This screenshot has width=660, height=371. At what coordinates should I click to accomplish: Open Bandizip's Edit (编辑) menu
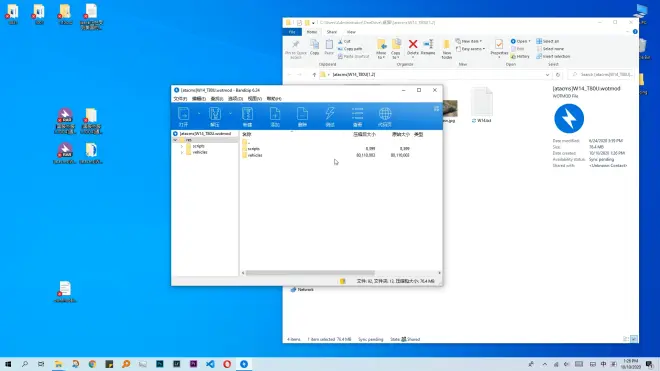pos(199,99)
